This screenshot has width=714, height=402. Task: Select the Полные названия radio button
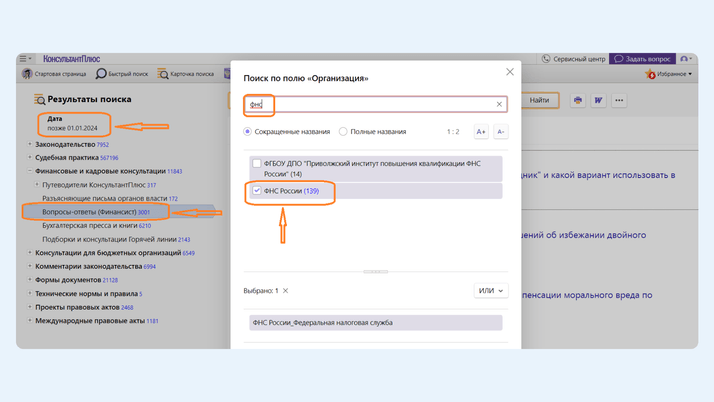tap(343, 132)
